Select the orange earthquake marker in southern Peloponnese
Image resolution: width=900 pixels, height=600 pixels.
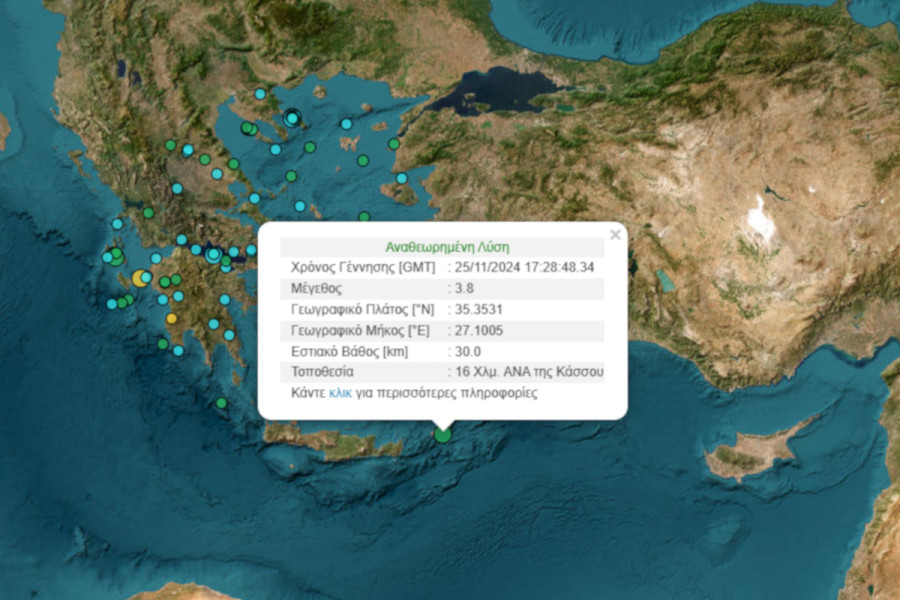pos(172,318)
